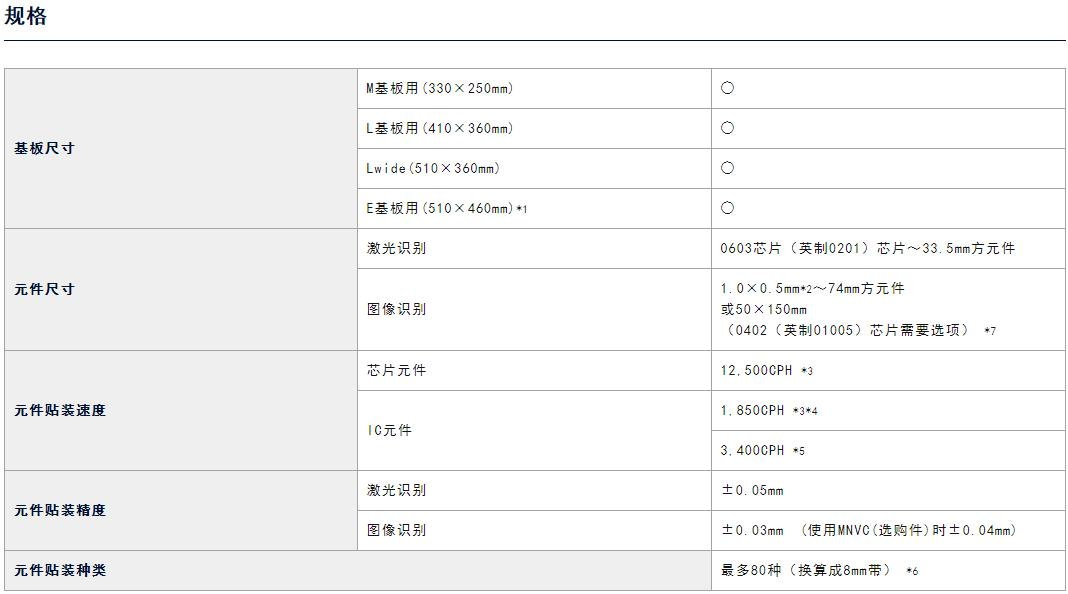Click the 芯片元件 label

[x=396, y=370]
